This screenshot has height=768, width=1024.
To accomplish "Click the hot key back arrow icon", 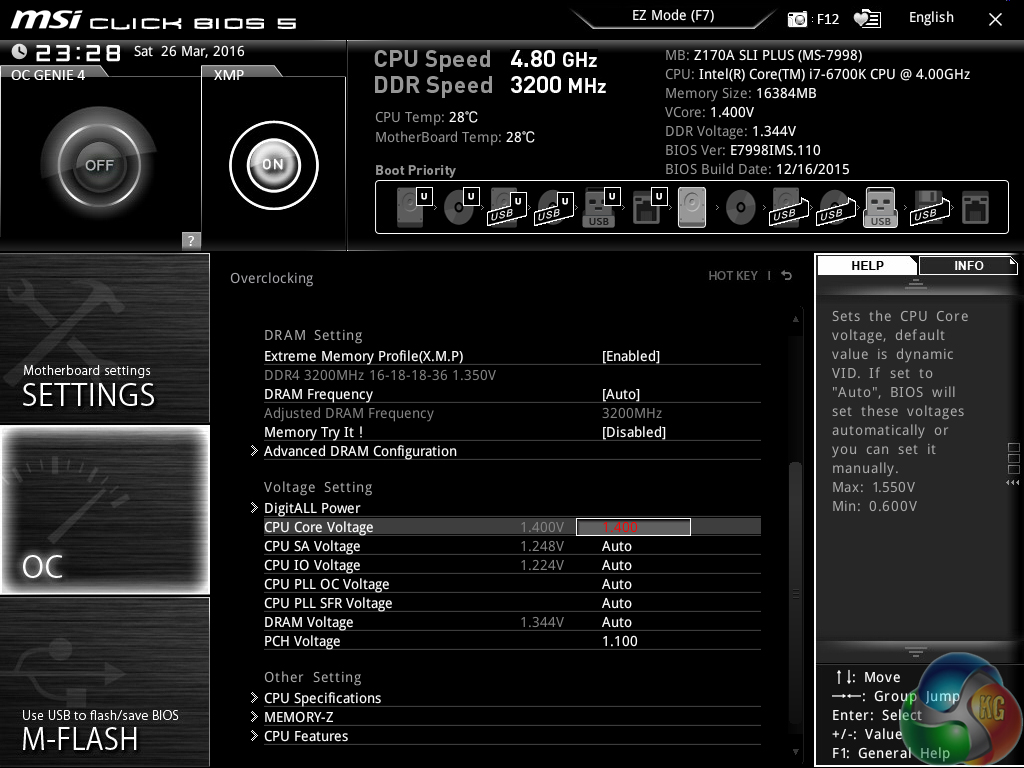I will click(787, 276).
